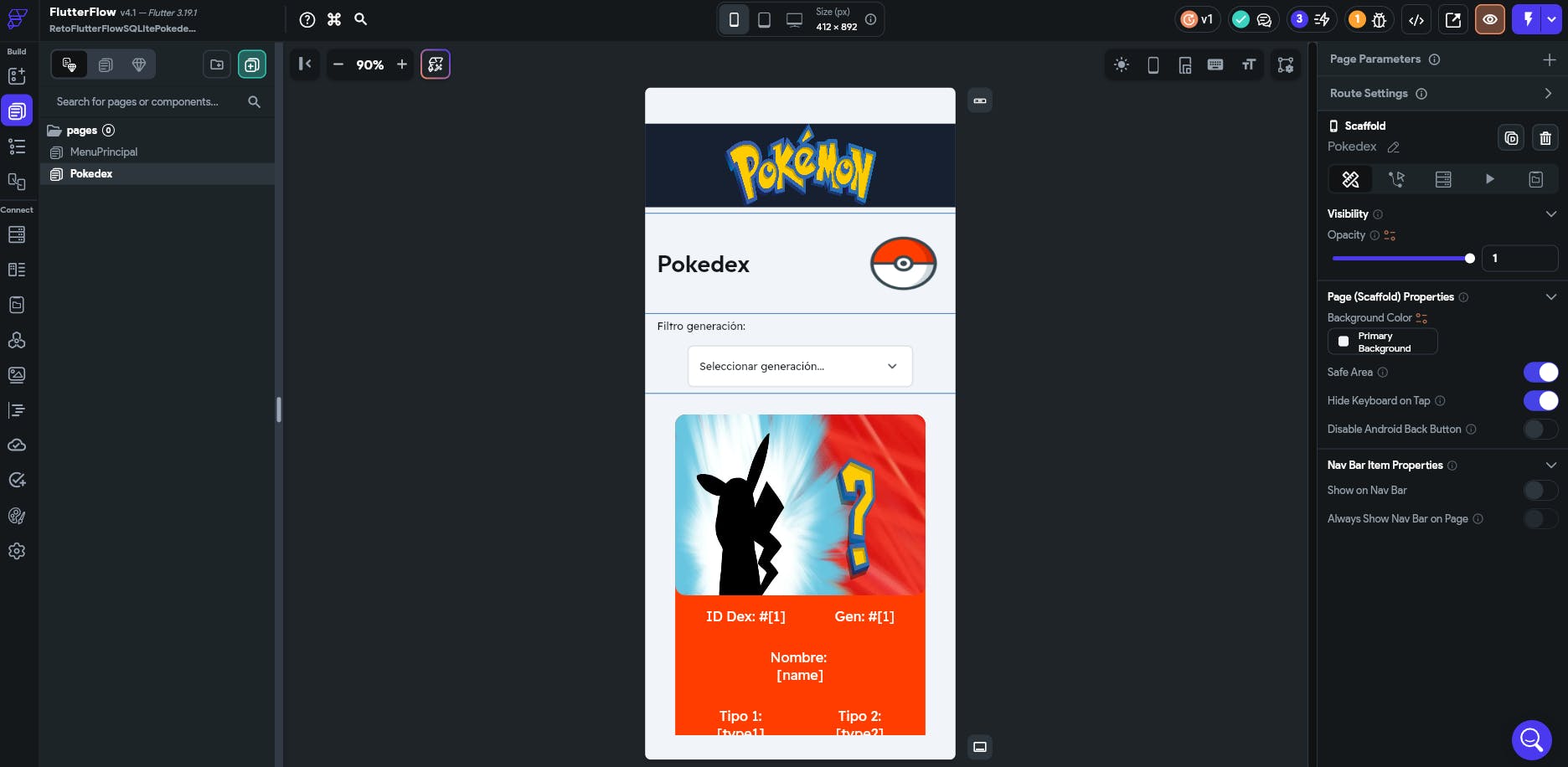Image resolution: width=1568 pixels, height=767 pixels.
Task: Open the Firestore database icon under Connect
Action: 17,234
